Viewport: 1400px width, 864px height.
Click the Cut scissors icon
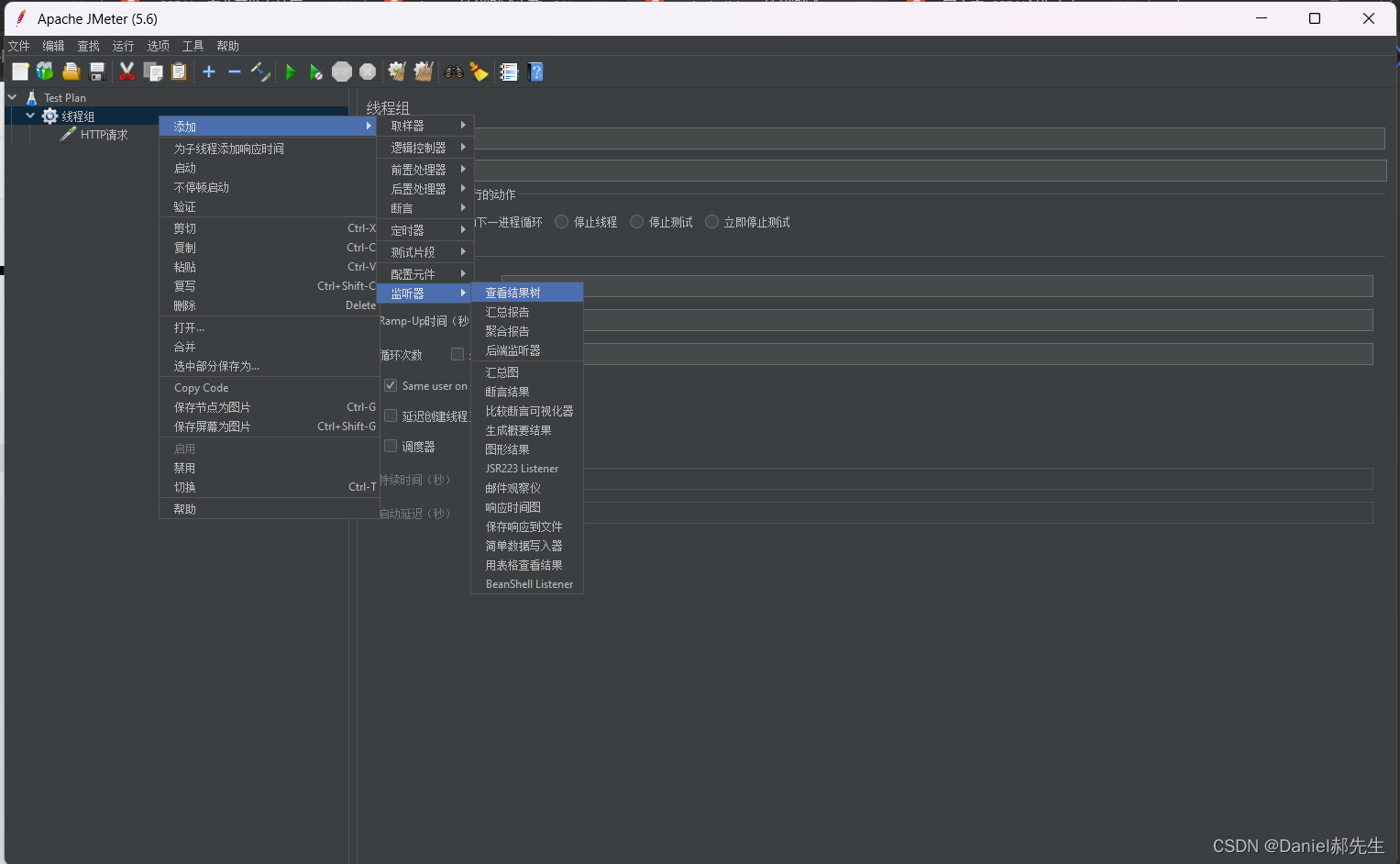[127, 72]
